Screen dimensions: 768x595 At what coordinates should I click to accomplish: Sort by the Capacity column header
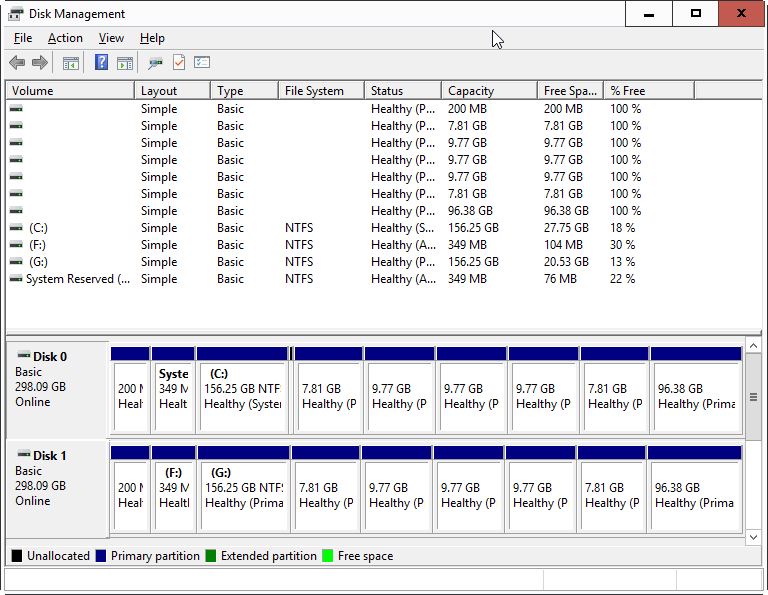(489, 91)
